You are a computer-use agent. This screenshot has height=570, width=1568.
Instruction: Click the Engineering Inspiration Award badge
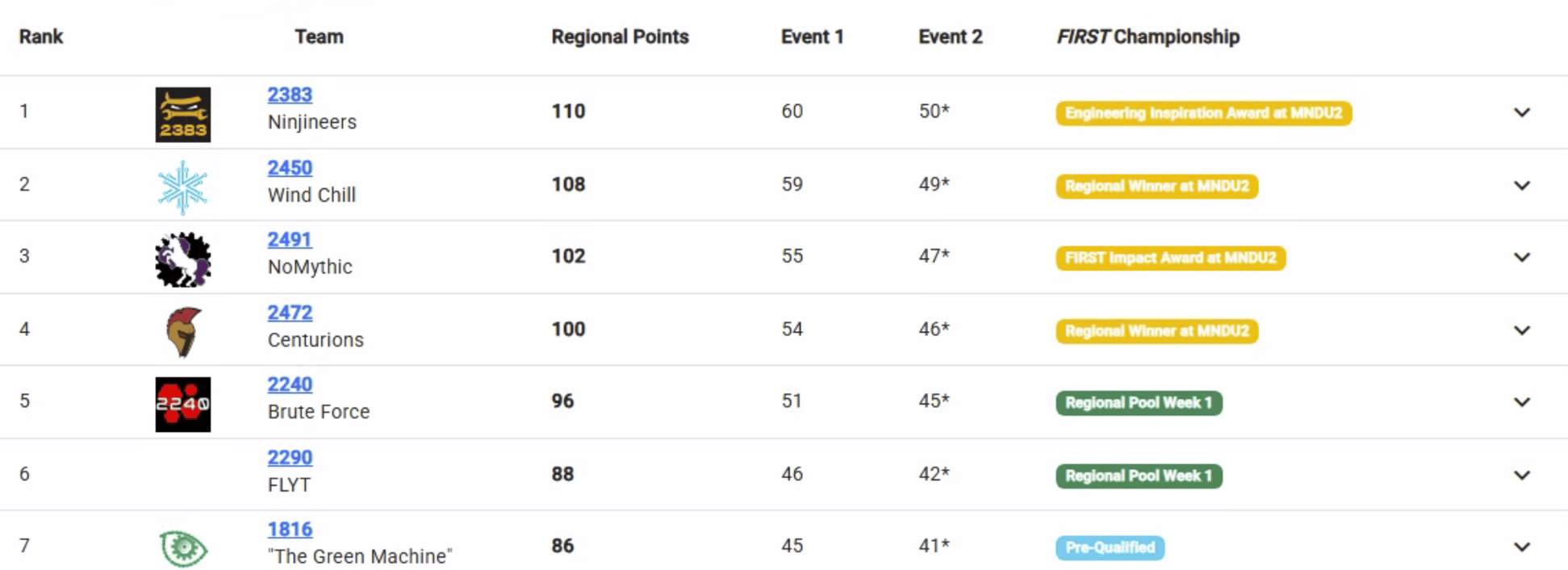pos(1203,113)
